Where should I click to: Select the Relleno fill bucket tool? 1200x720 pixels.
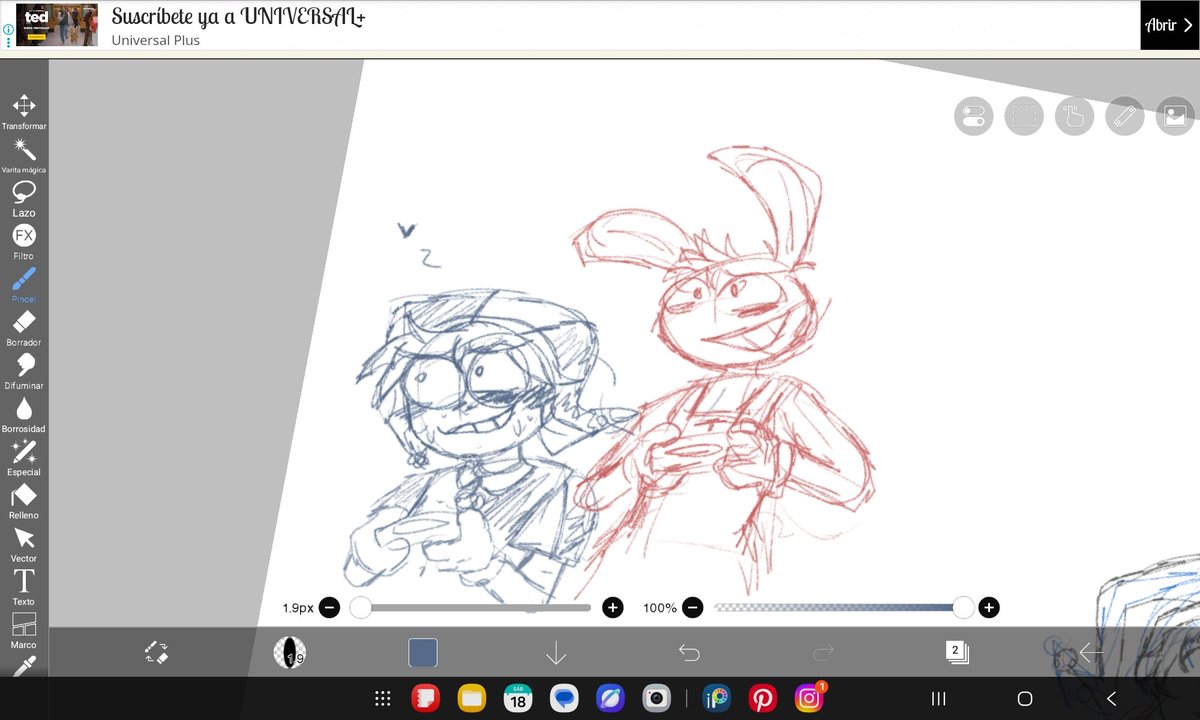24,501
